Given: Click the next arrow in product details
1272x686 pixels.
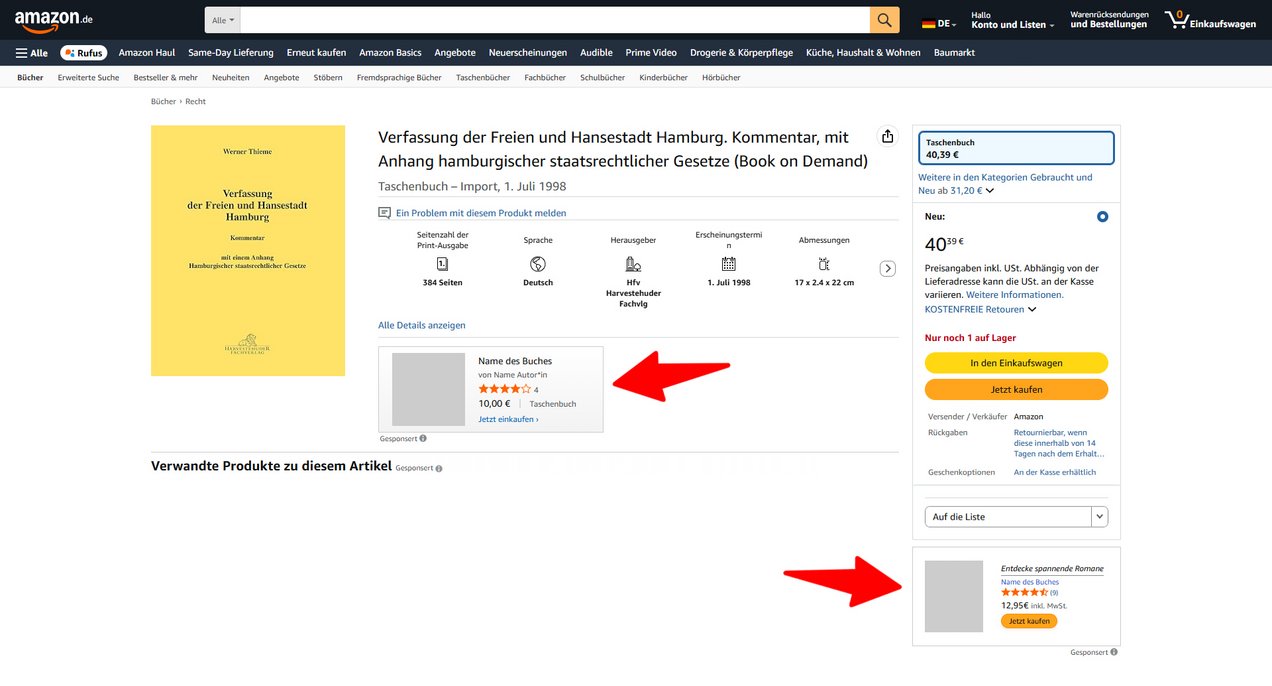Looking at the screenshot, I should [x=887, y=269].
